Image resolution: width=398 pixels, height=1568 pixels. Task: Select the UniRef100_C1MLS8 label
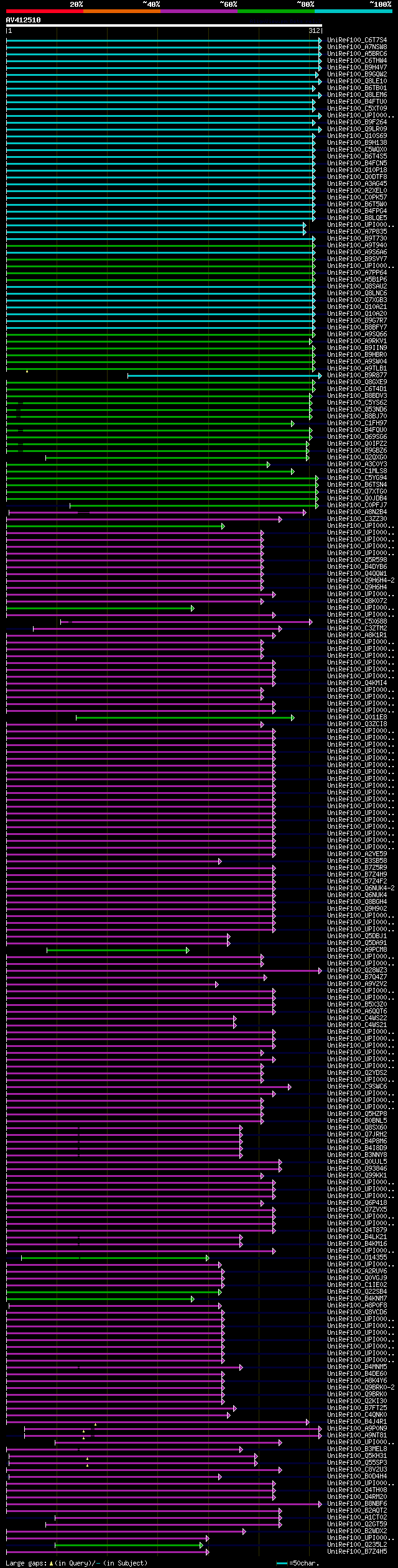357,471
